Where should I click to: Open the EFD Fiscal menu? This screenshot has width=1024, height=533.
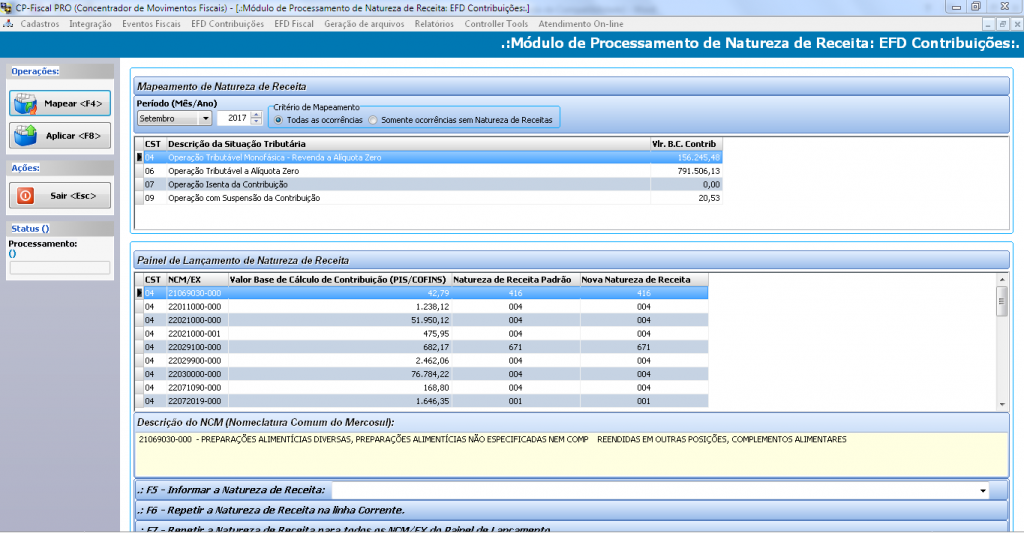294,24
